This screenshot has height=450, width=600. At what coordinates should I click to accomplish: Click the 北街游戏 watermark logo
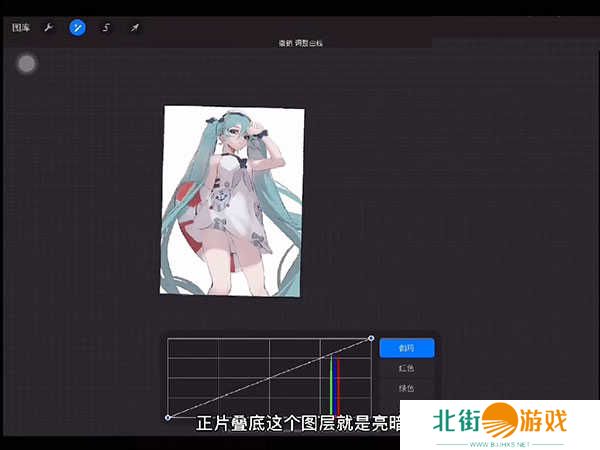point(500,422)
